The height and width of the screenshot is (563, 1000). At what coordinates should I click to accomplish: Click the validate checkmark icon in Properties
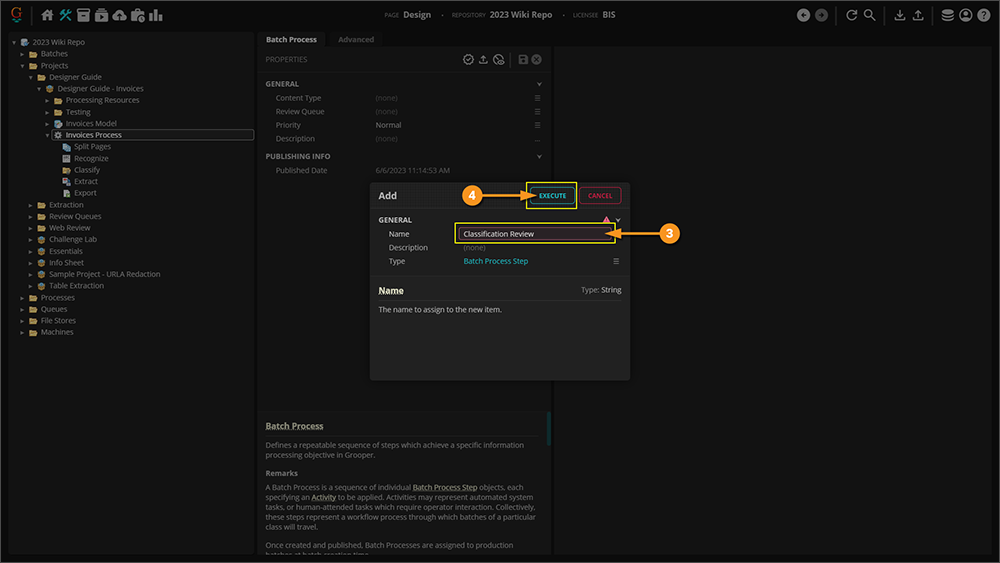click(x=468, y=60)
